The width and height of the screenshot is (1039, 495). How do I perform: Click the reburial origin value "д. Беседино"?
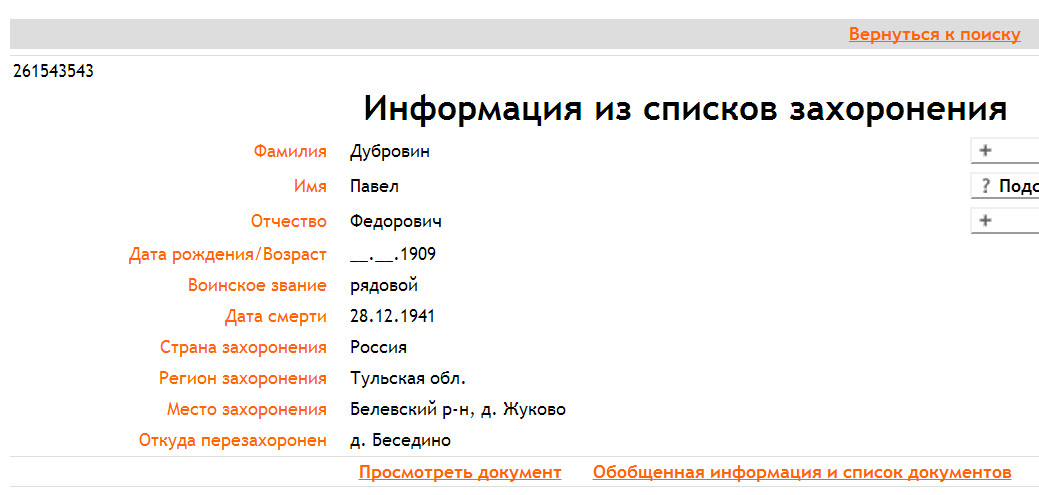point(400,440)
